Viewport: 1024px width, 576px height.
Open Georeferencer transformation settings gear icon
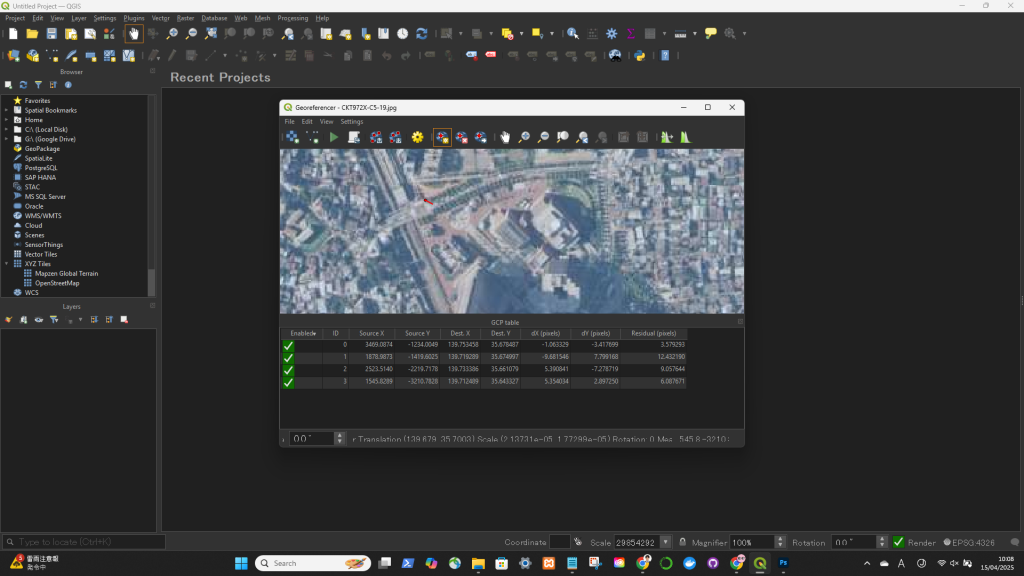click(x=418, y=137)
